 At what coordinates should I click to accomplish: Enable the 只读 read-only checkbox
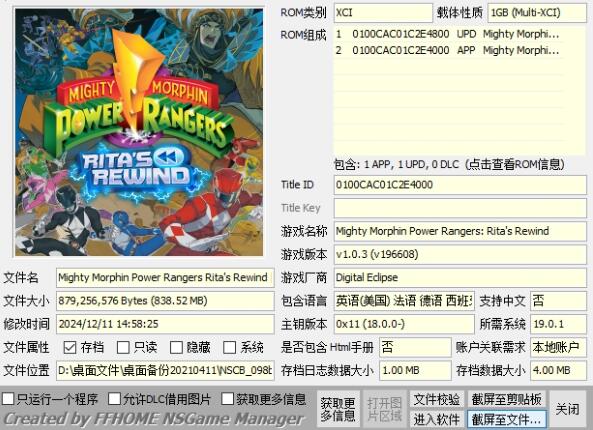click(x=123, y=347)
